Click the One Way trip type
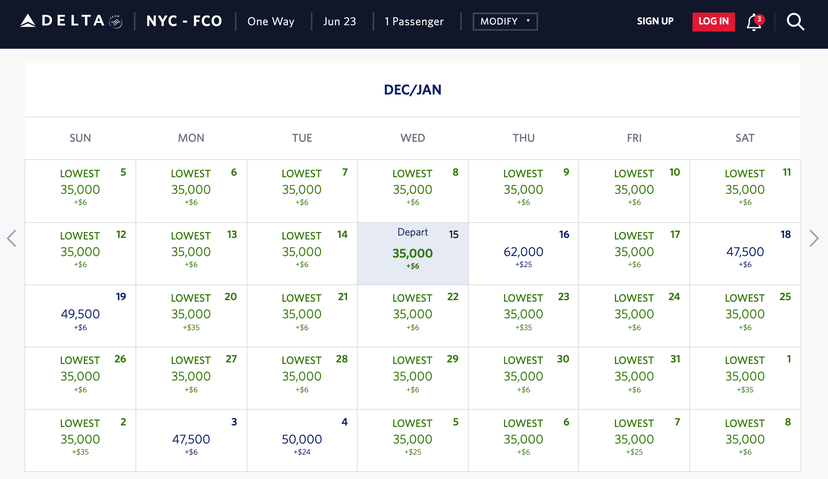828x479 pixels. coord(271,21)
